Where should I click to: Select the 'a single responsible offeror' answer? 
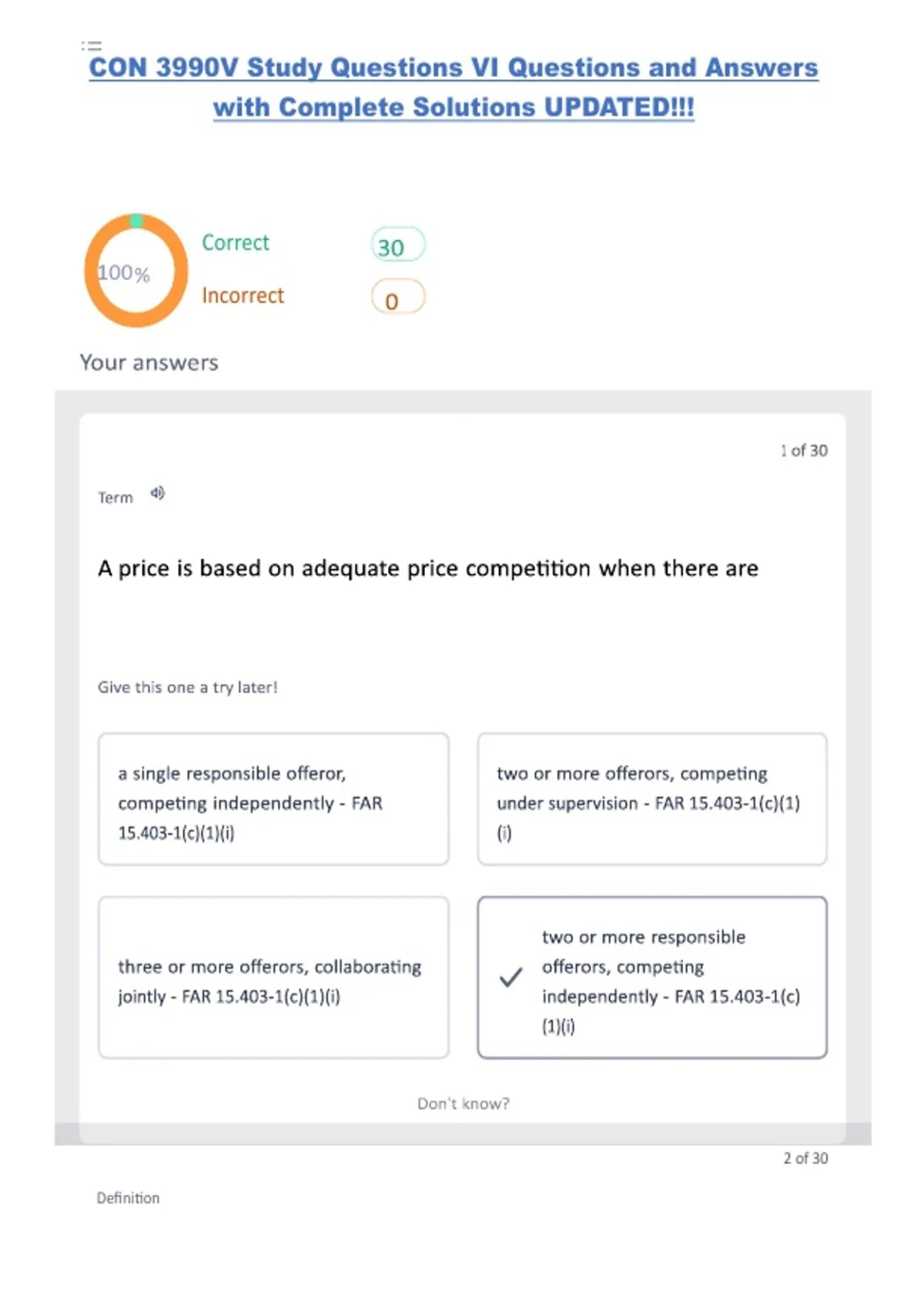(273, 799)
